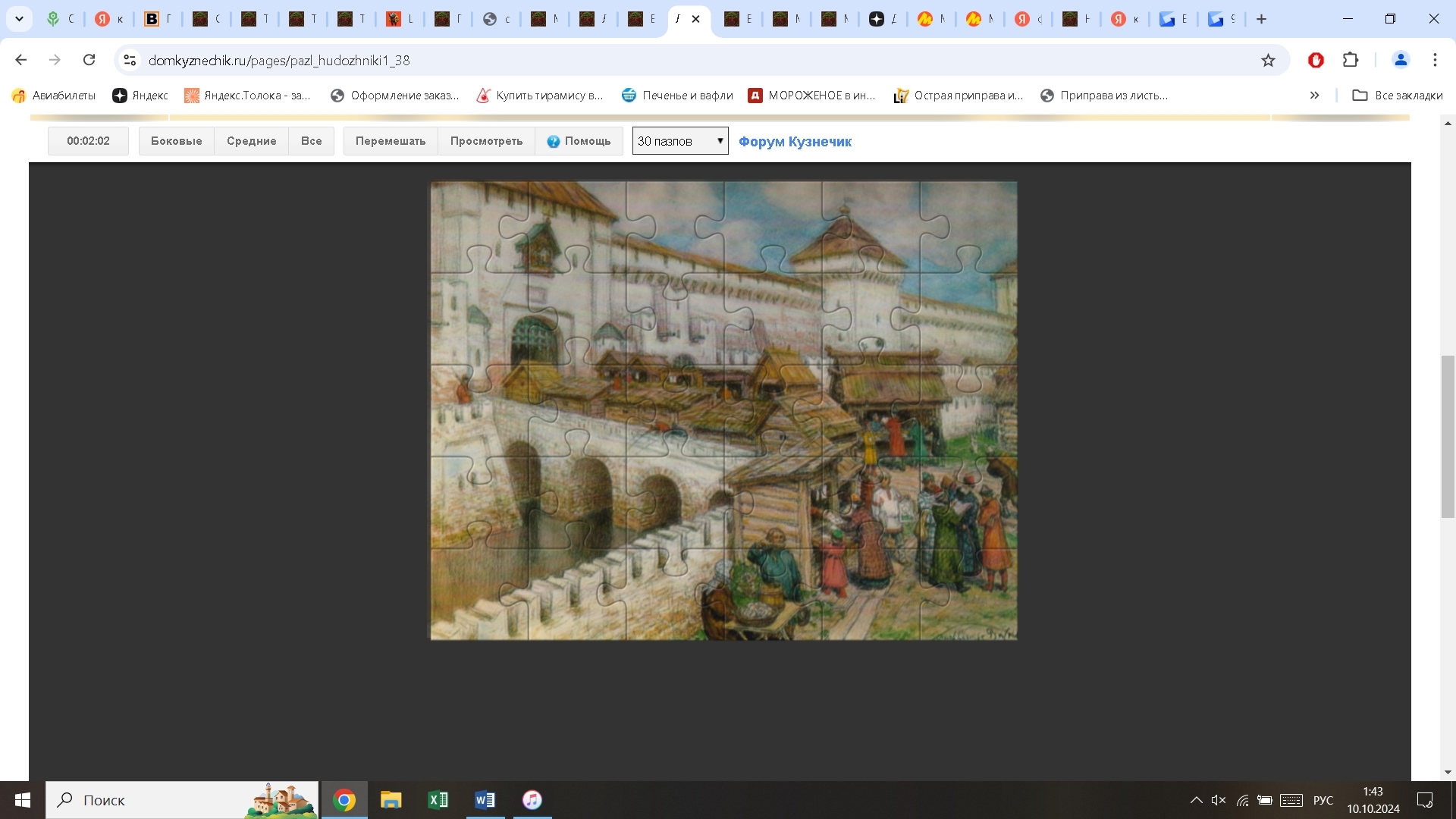Preview the picture with Просмотреть

pos(486,141)
